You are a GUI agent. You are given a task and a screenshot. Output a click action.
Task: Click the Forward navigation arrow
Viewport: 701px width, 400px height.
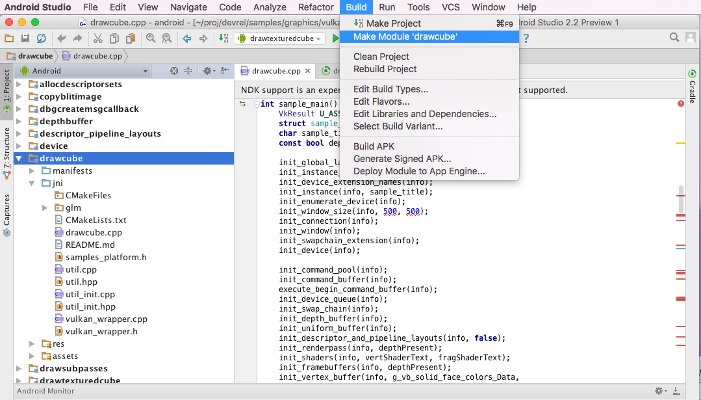[203, 38]
